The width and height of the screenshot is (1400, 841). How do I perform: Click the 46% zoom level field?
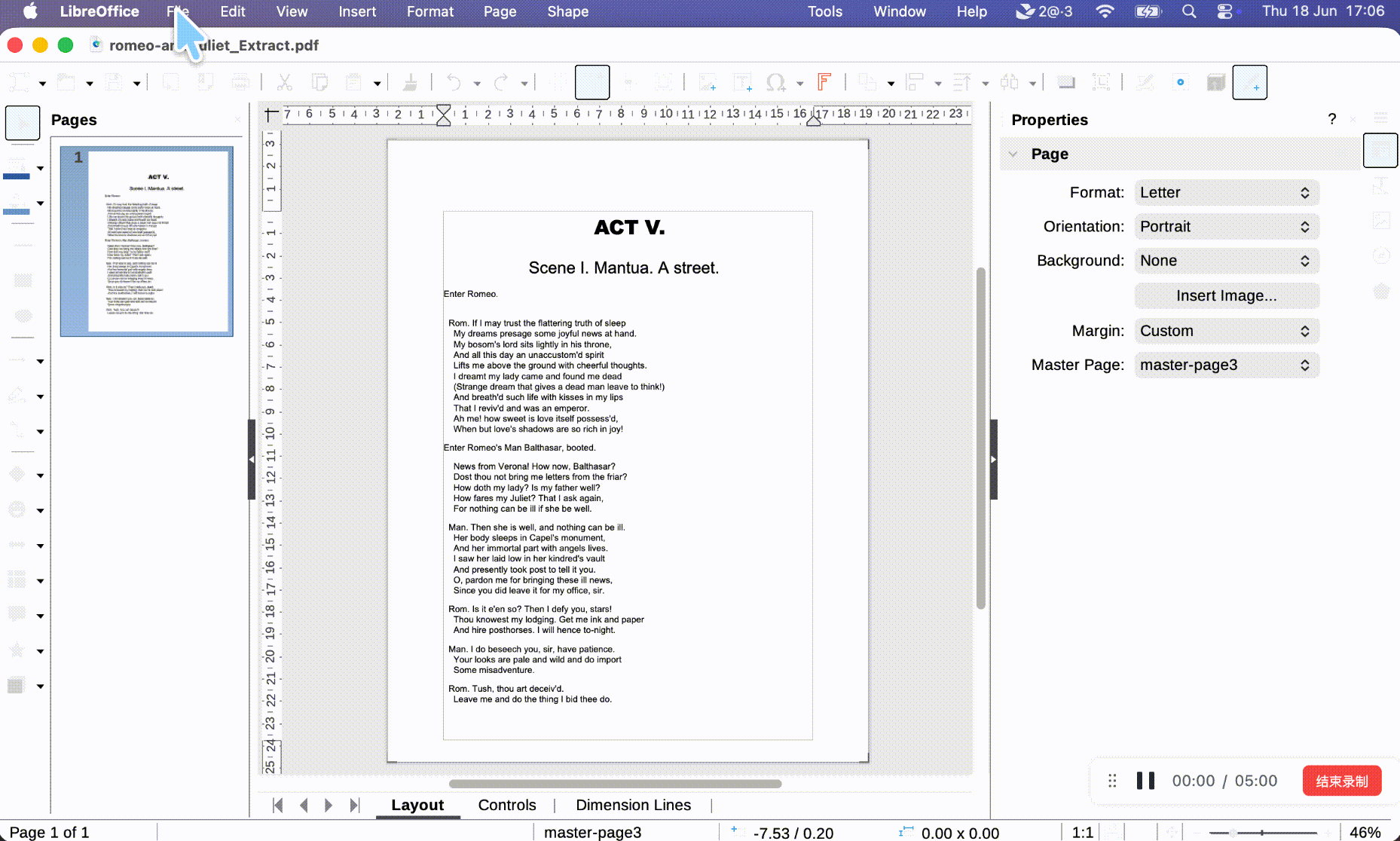(x=1365, y=833)
